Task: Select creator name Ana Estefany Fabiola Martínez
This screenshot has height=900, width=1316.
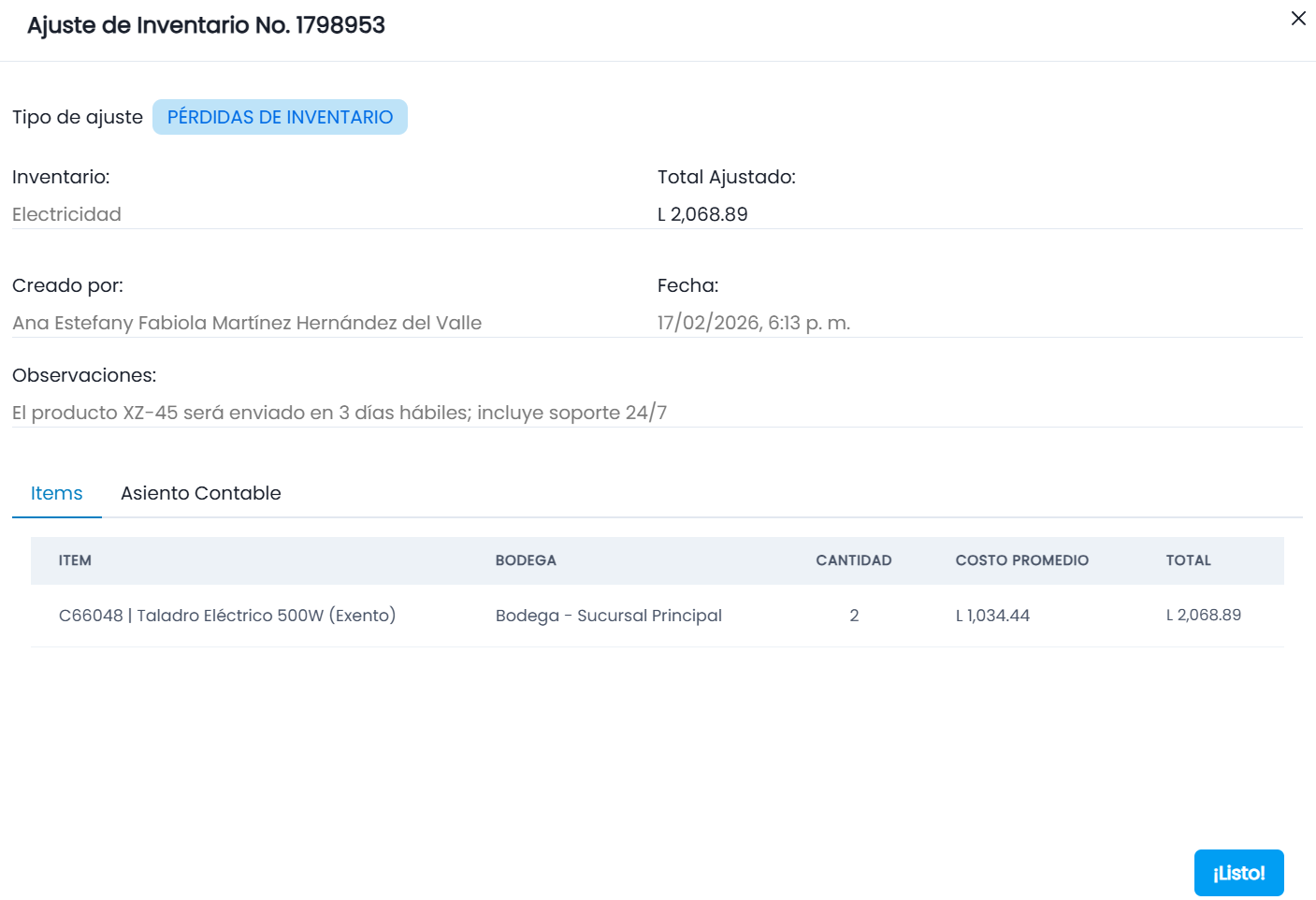Action: pyautogui.click(x=247, y=323)
